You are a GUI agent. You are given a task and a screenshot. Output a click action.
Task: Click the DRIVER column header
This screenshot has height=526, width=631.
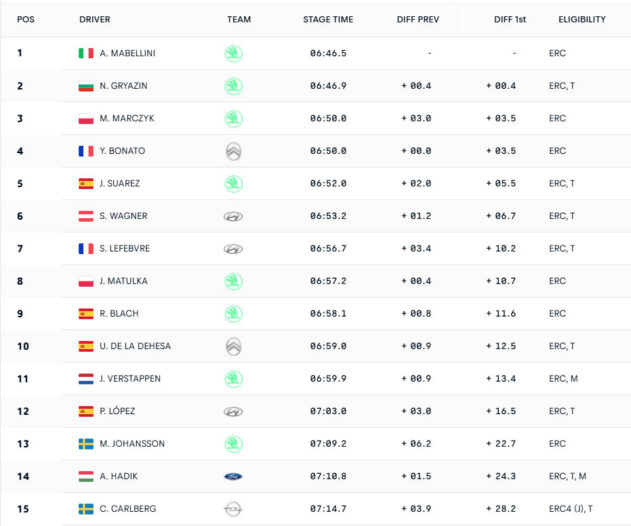pyautogui.click(x=95, y=19)
